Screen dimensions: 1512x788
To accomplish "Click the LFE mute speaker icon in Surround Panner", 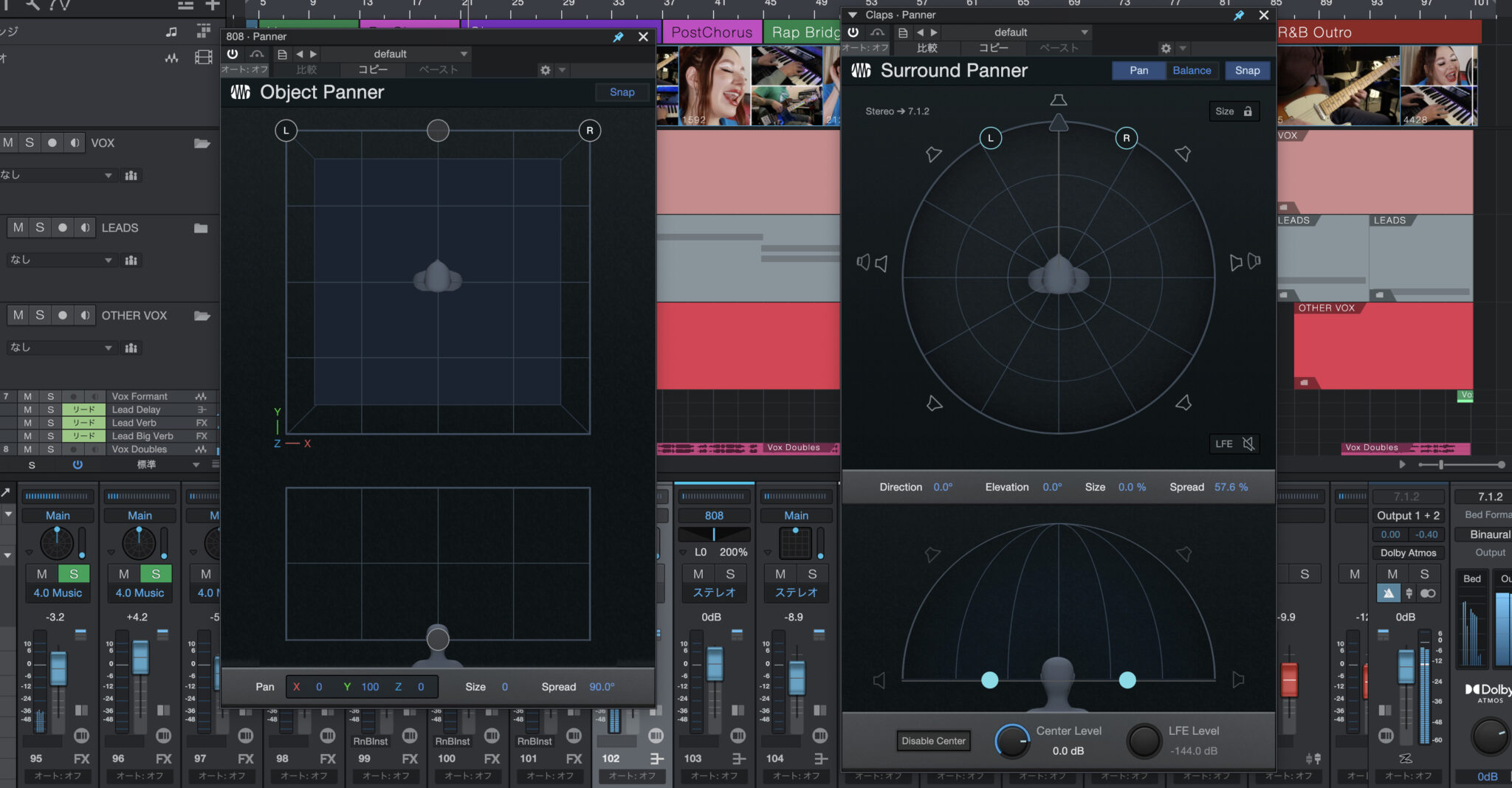I will [x=1248, y=443].
